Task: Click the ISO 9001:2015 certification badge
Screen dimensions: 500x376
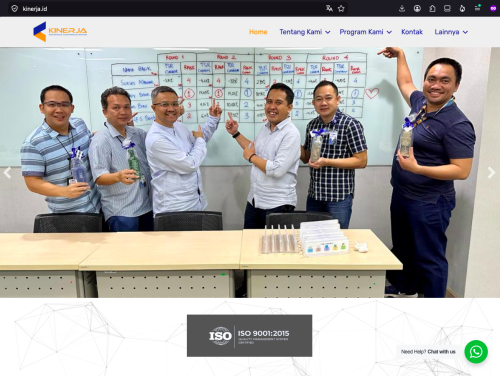Action: coord(249,336)
